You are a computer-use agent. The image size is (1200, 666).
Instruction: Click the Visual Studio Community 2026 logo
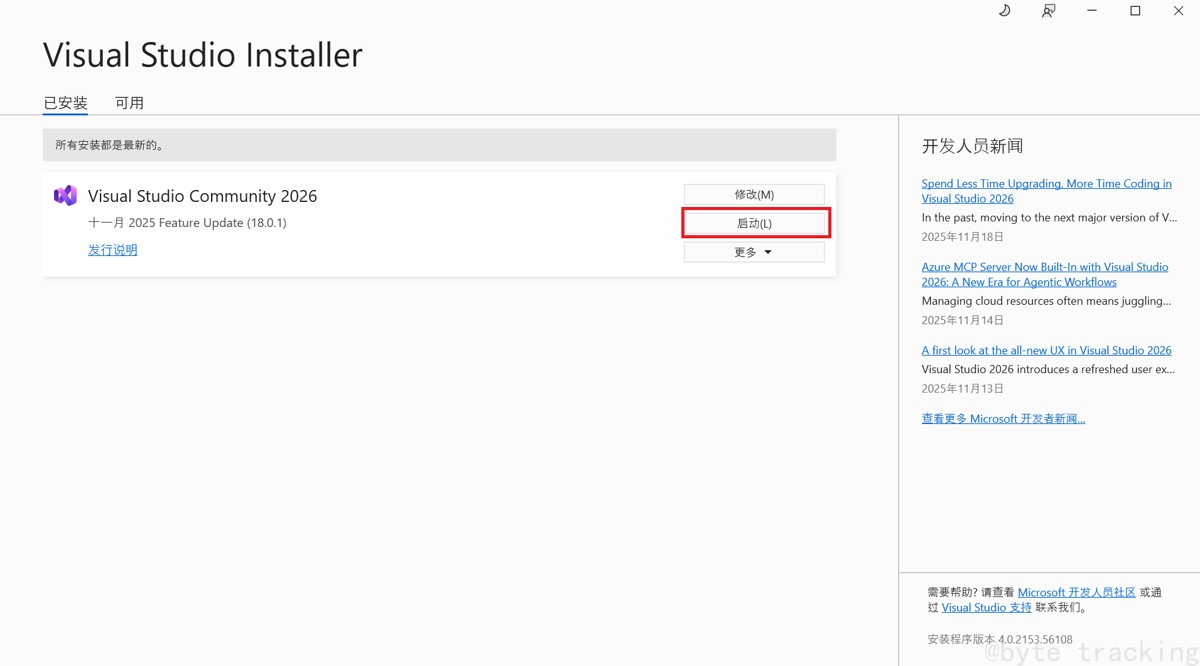(65, 195)
